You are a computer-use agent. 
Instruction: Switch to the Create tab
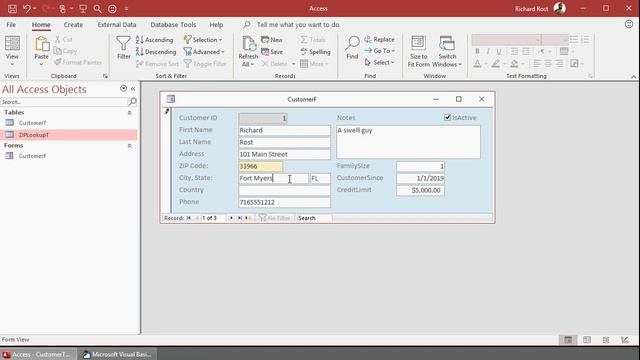73,24
